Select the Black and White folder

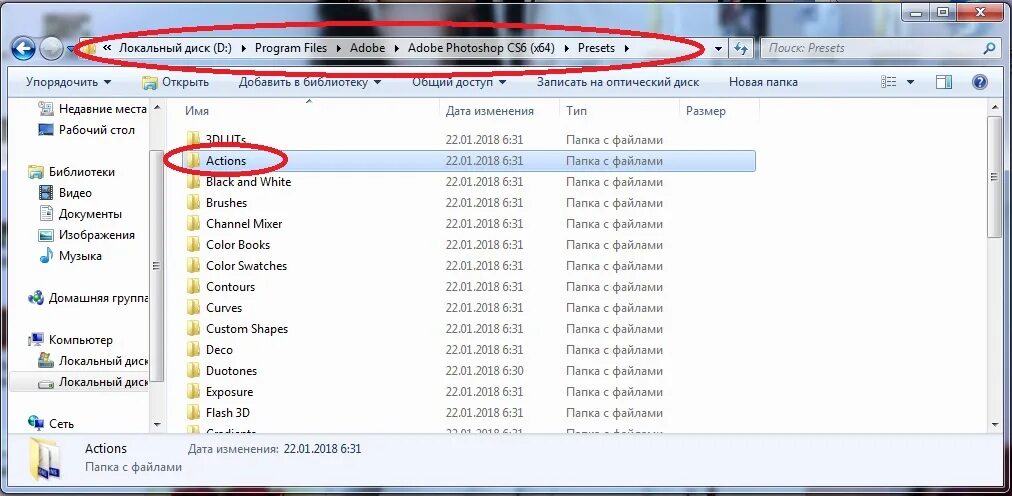pyautogui.click(x=248, y=182)
